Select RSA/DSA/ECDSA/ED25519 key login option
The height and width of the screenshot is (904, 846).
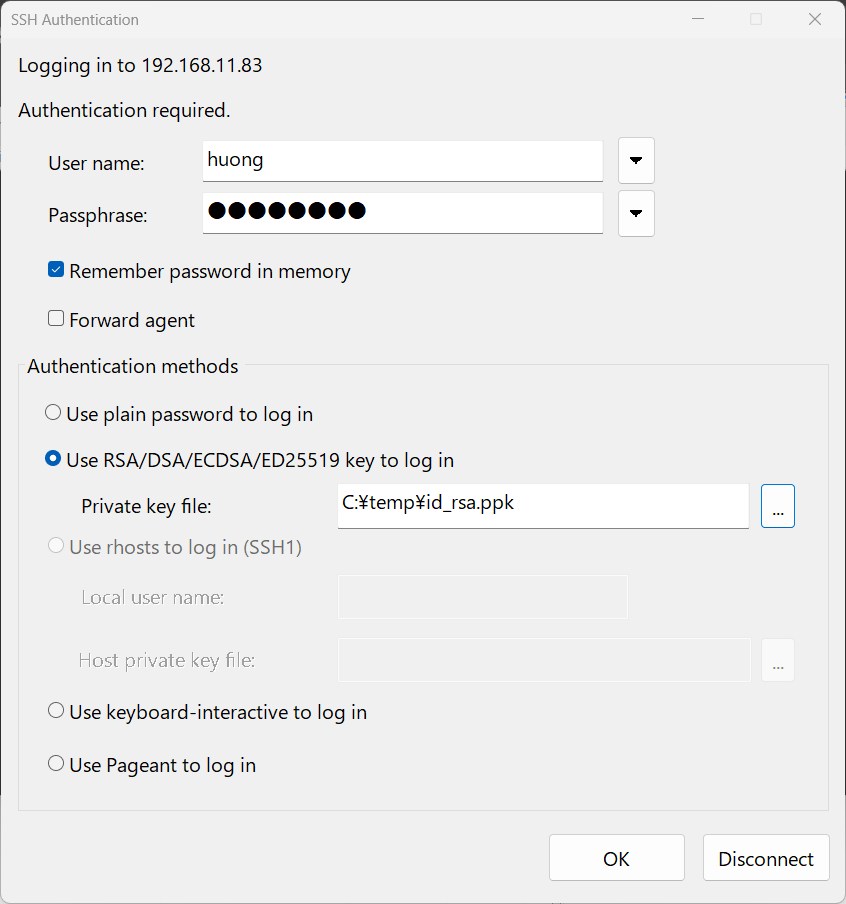coord(53,459)
